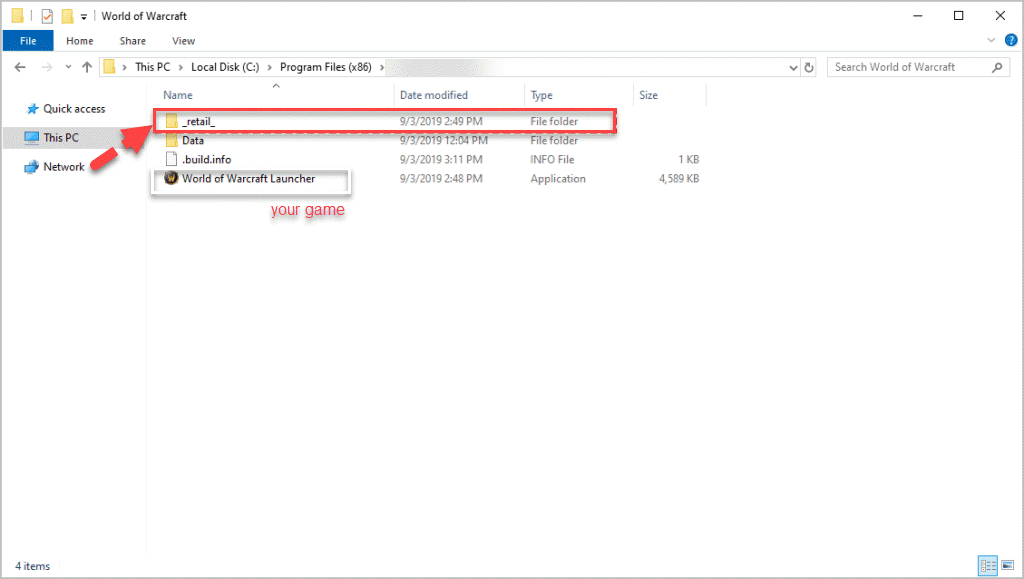Click the search magnifier icon

click(x=997, y=67)
